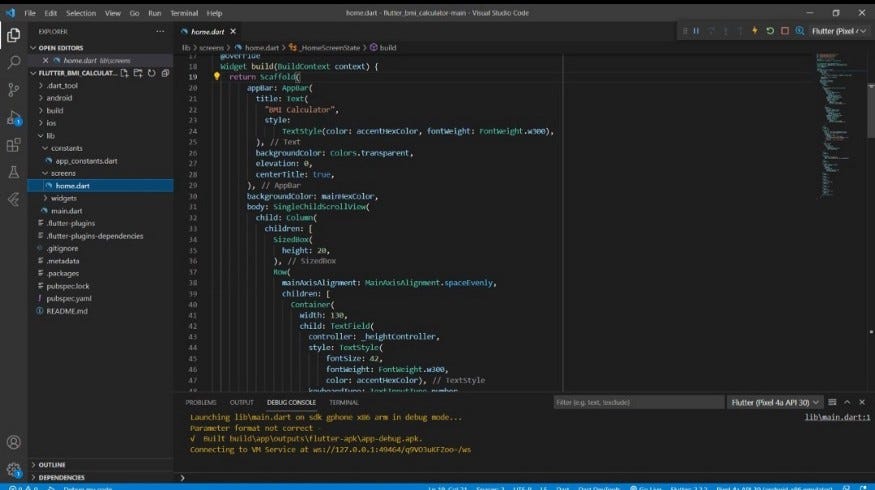
Task: Open the Flutter/Dart sidebar icon below Testing
Action: click(x=13, y=199)
